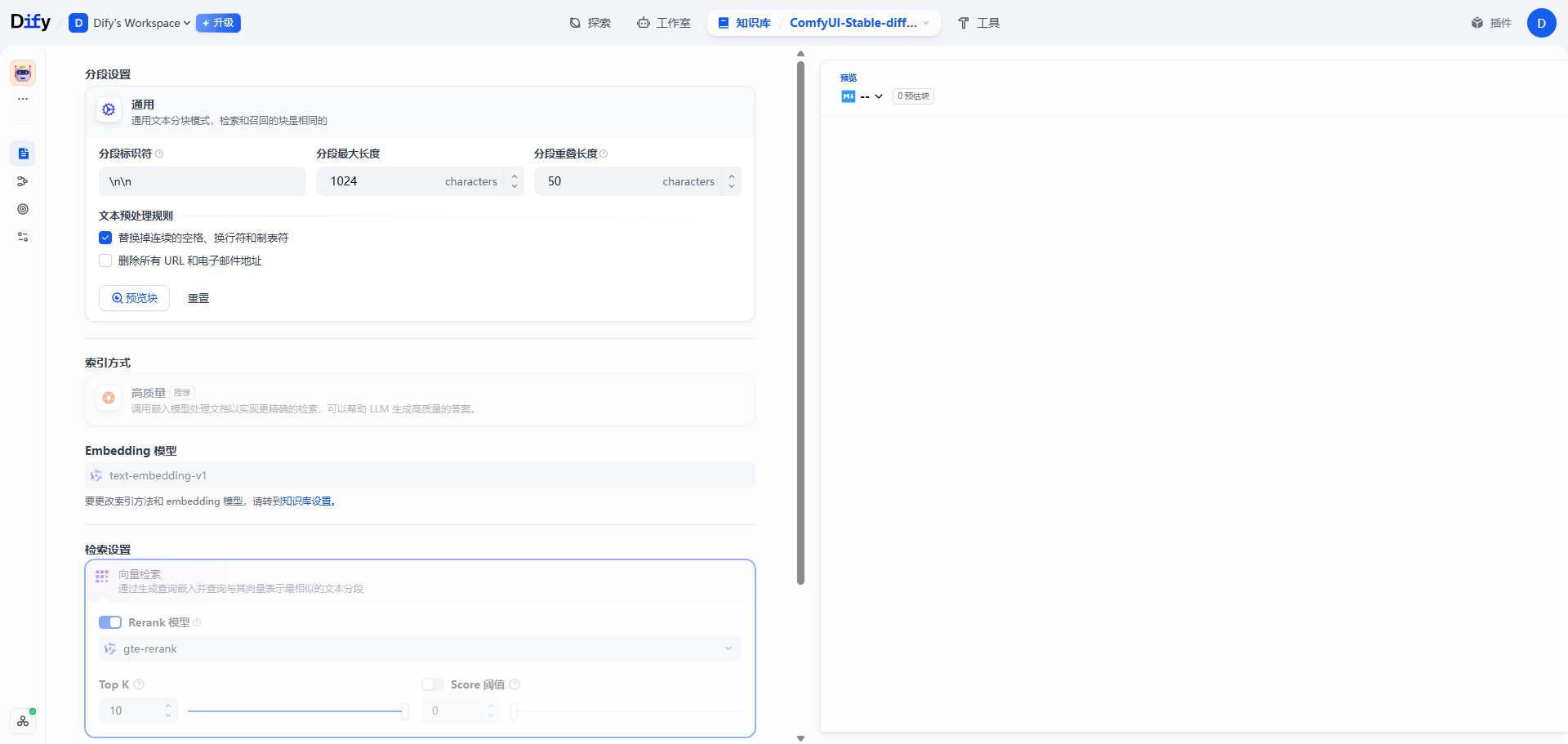Open the pipeline icon in left sidebar
This screenshot has height=744, width=1568.
23,181
